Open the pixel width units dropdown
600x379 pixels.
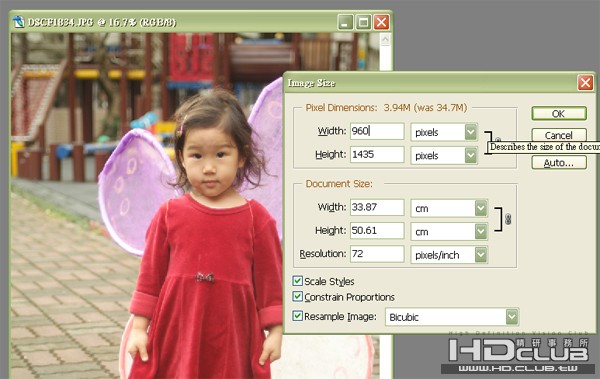(x=471, y=132)
